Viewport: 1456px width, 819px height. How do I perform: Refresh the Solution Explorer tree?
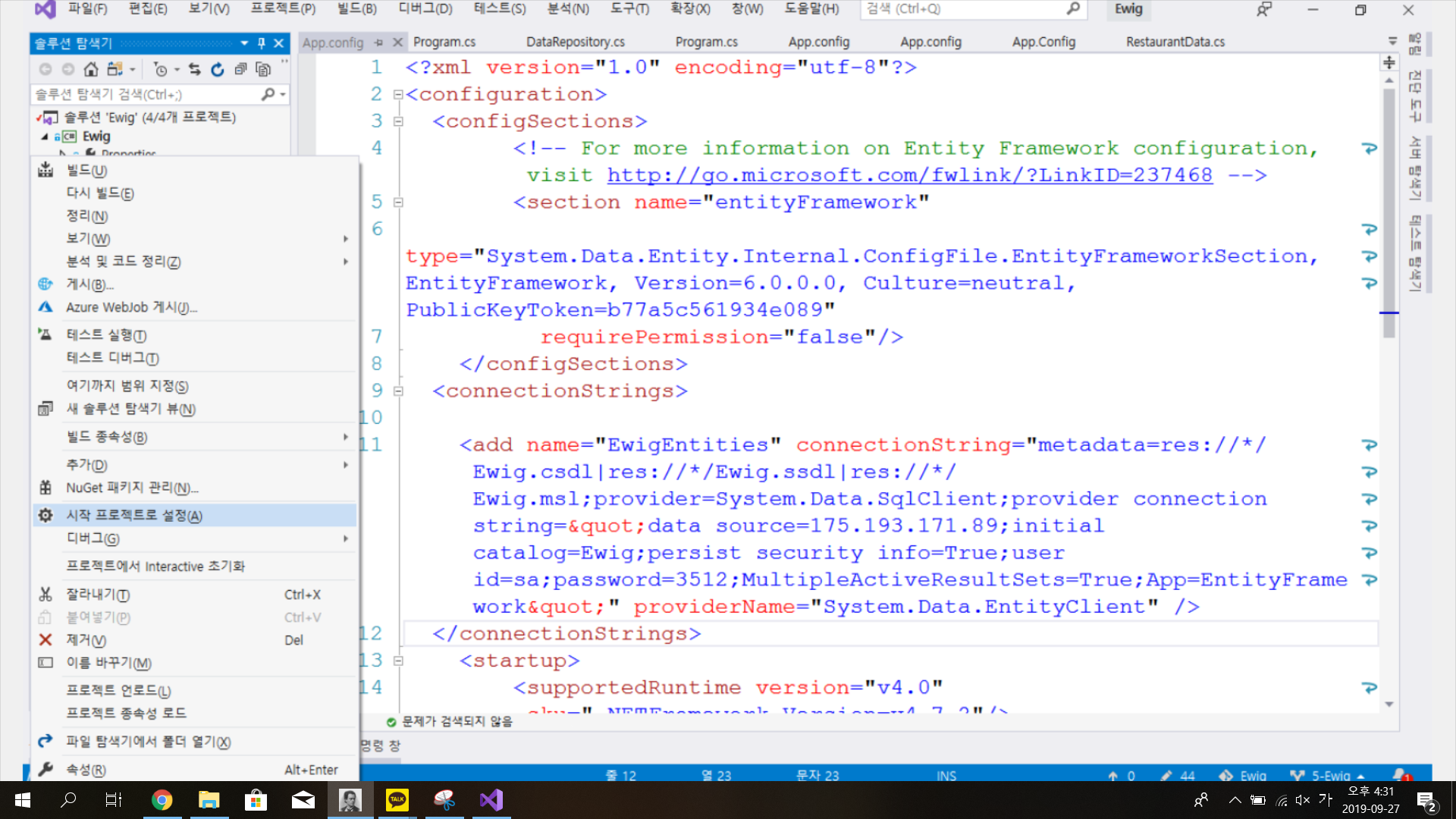(x=218, y=70)
